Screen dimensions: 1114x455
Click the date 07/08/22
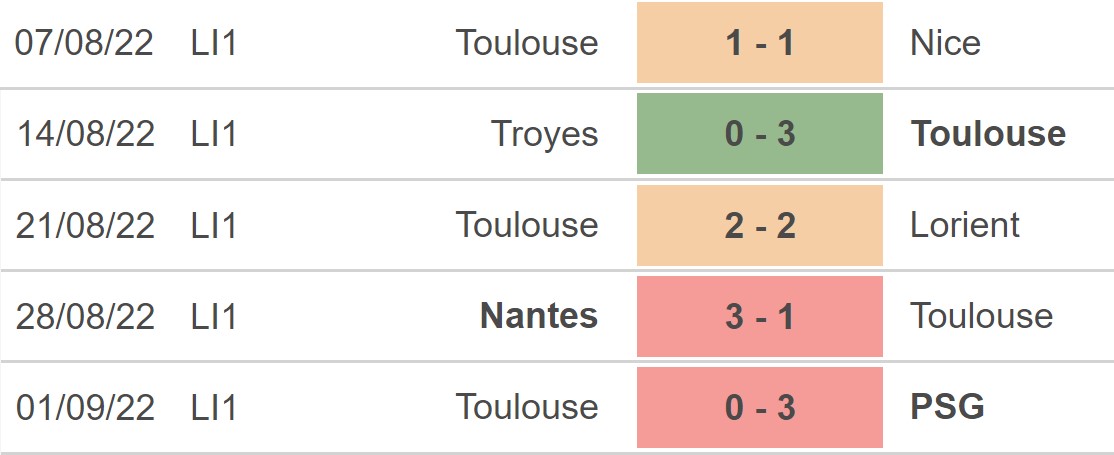[85, 43]
